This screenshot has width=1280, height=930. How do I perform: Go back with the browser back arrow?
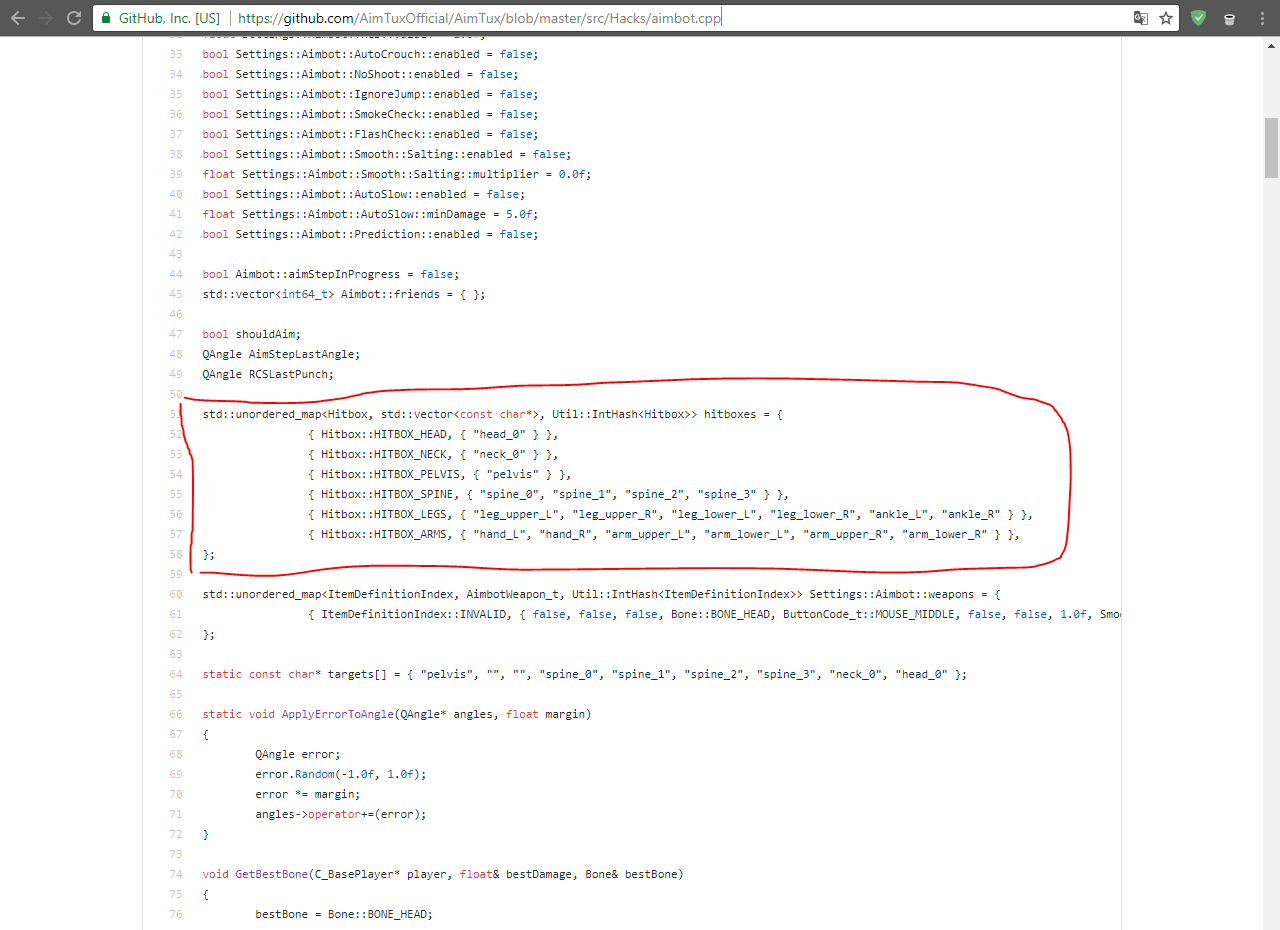(18, 18)
